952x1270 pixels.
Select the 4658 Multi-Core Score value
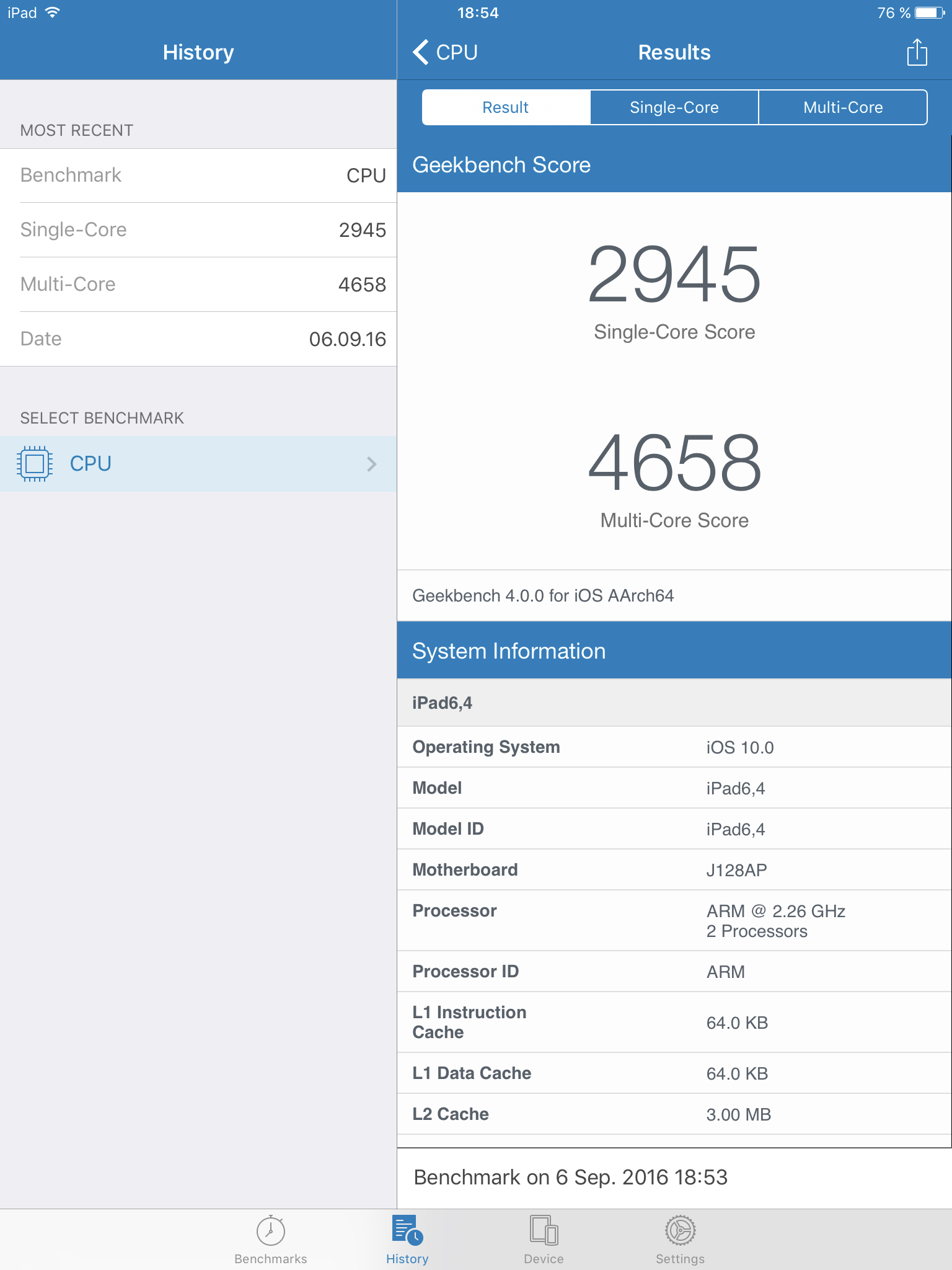674,462
